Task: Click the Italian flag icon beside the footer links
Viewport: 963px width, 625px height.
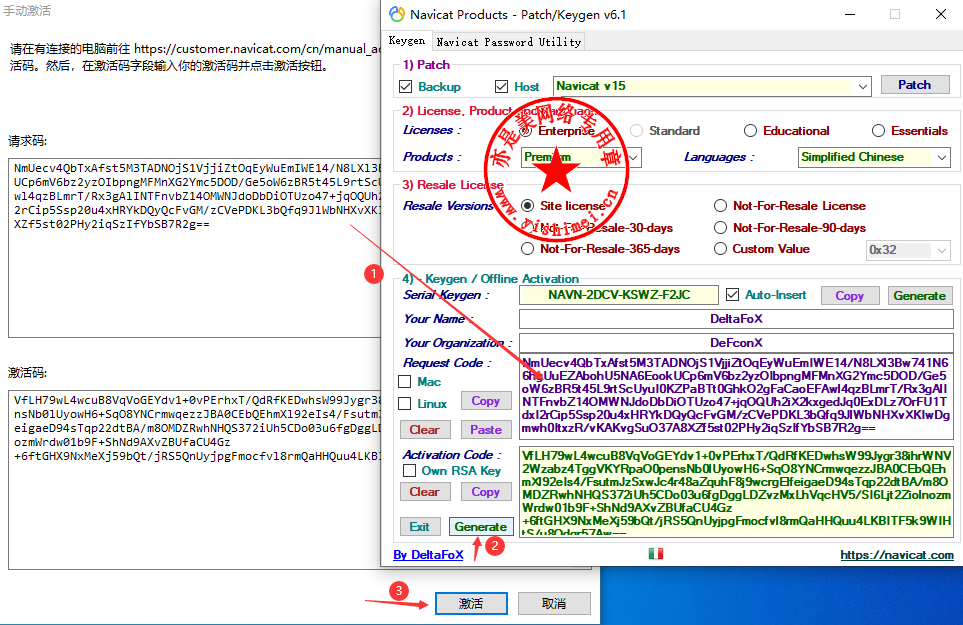Action: pyautogui.click(x=655, y=554)
